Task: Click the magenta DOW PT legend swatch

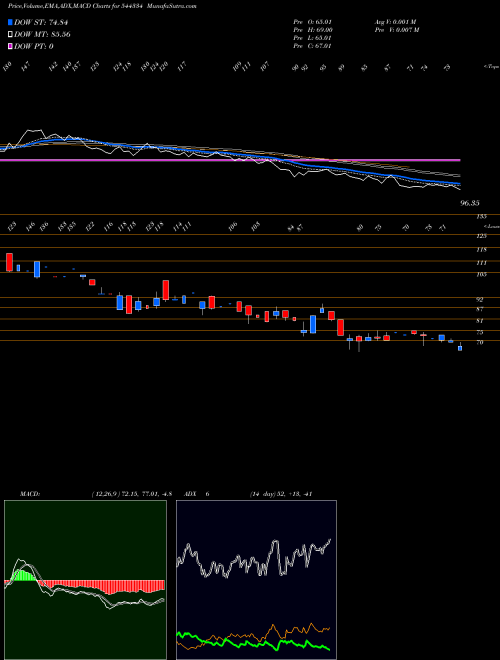Action: tap(10, 46)
